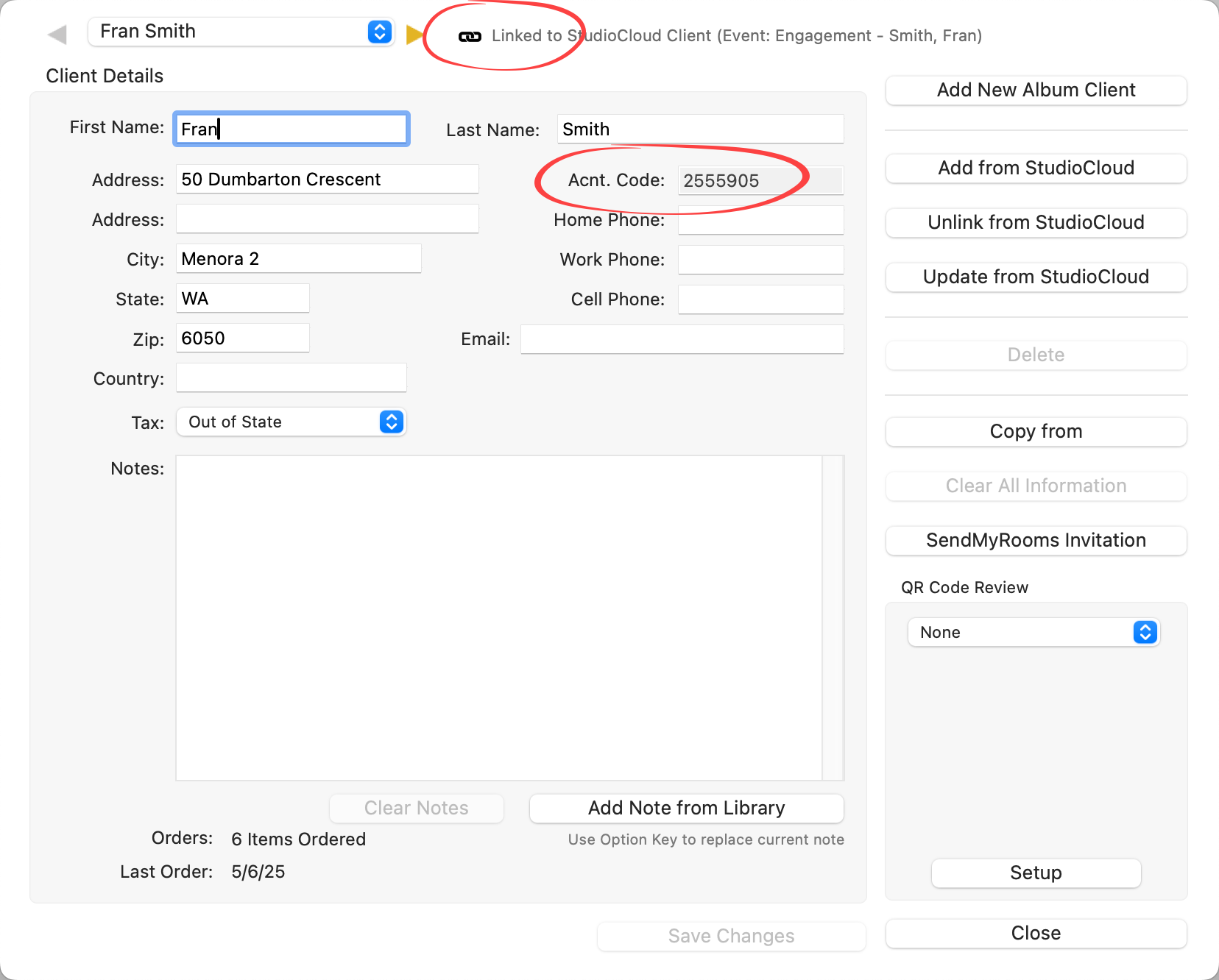Click Add New Album Client button
The image size is (1219, 980).
pyautogui.click(x=1036, y=90)
